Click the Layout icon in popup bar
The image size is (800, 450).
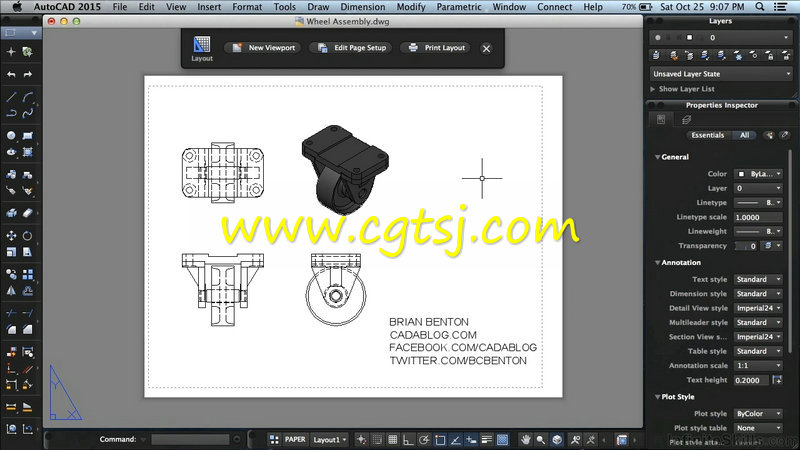[202, 48]
